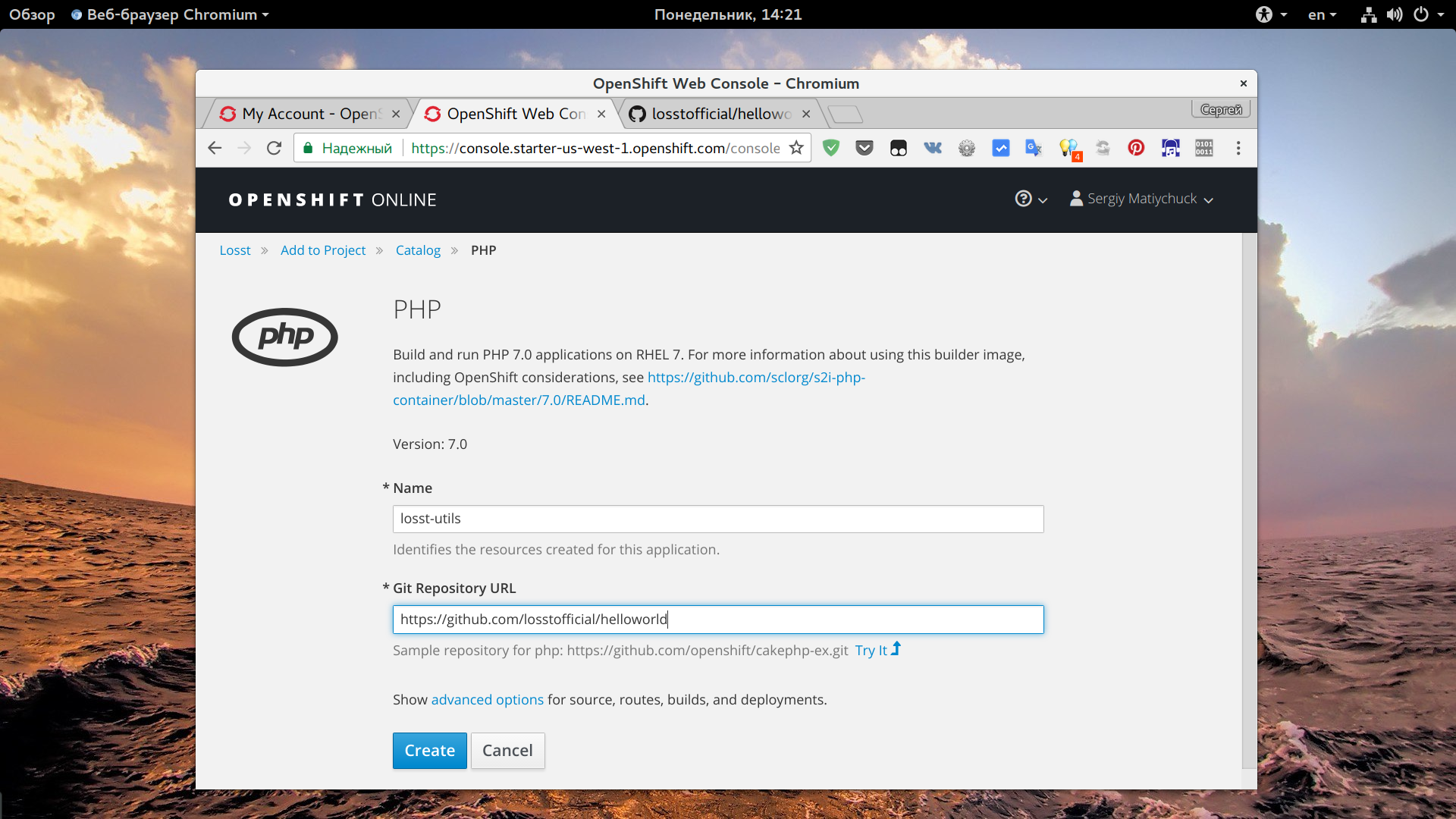Open the binary 0101 extension icon

click(1204, 148)
